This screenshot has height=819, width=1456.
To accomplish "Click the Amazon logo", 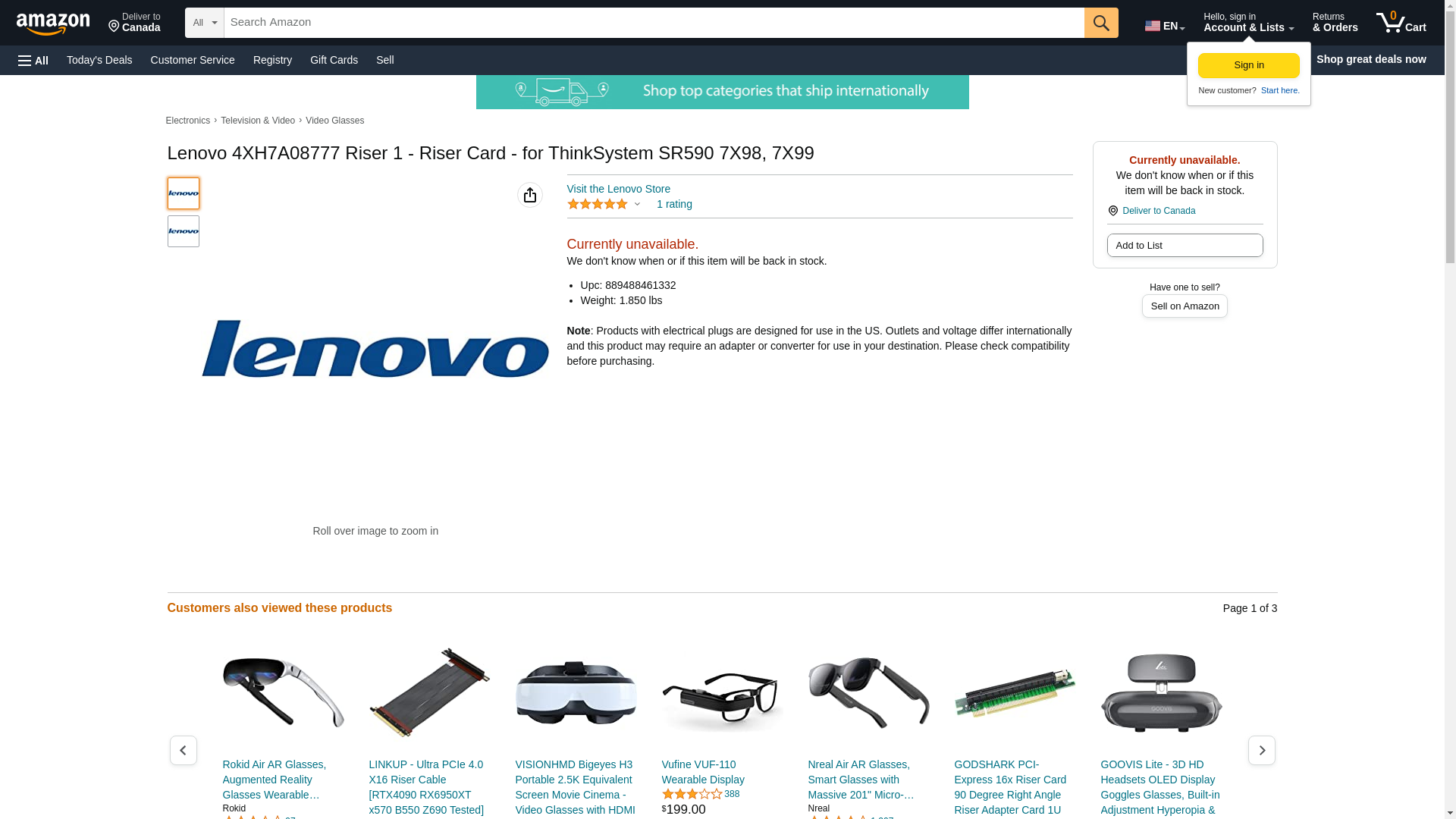I will (53, 24).
